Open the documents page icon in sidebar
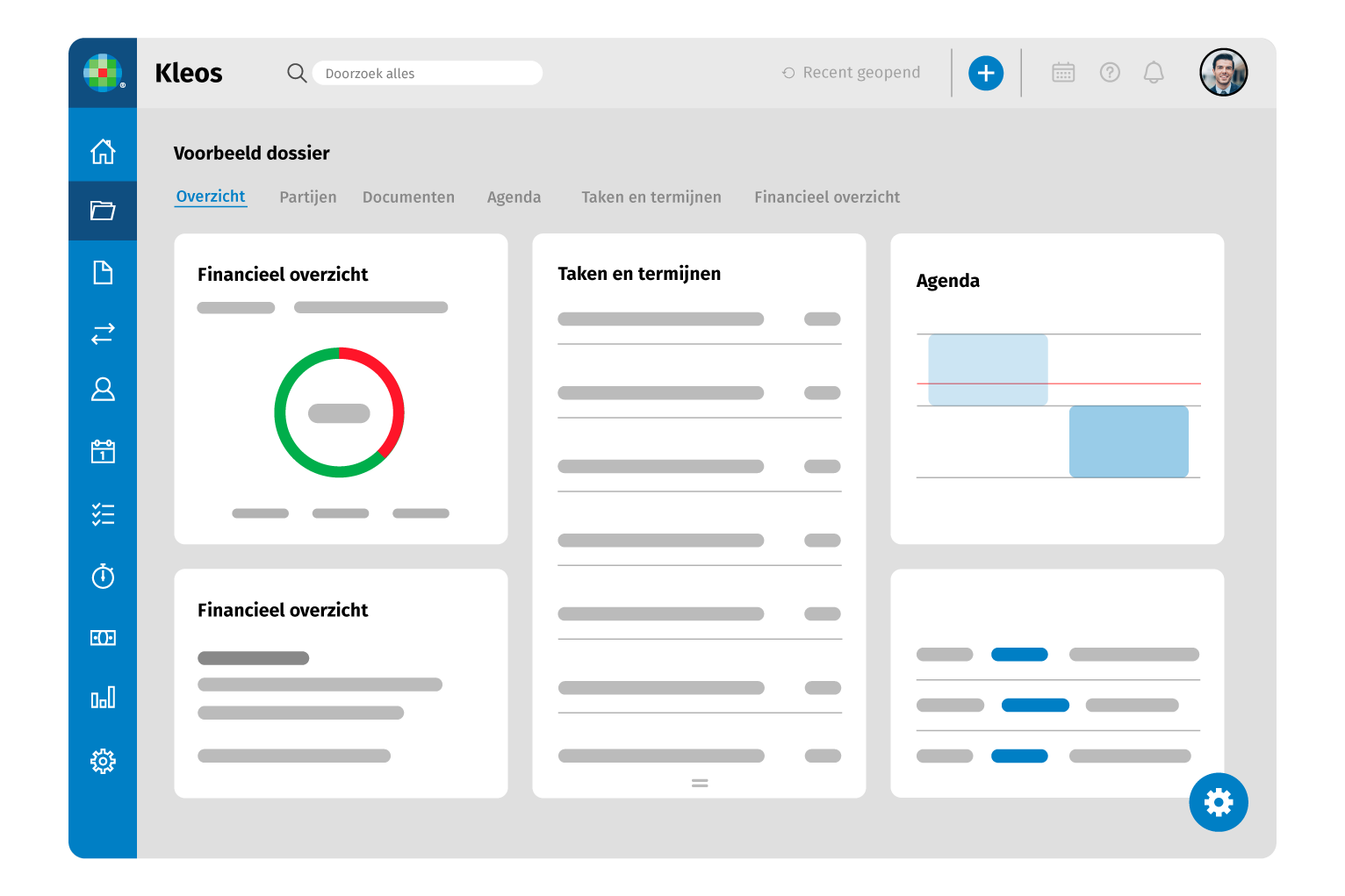This screenshot has height=896, width=1345. click(103, 273)
